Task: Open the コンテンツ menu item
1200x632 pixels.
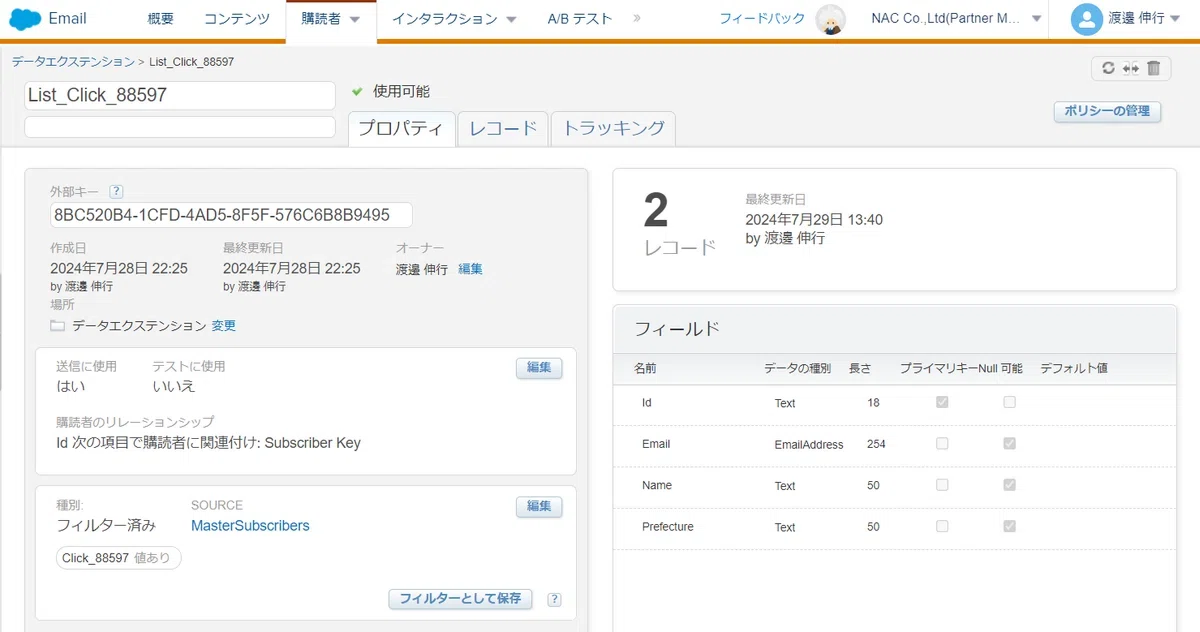Action: click(236, 19)
